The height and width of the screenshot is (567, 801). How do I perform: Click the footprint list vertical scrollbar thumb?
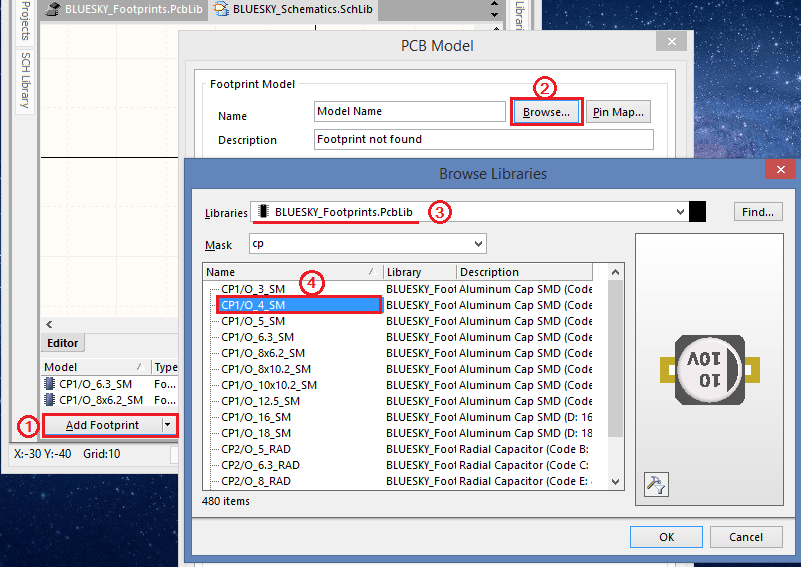tap(616, 358)
